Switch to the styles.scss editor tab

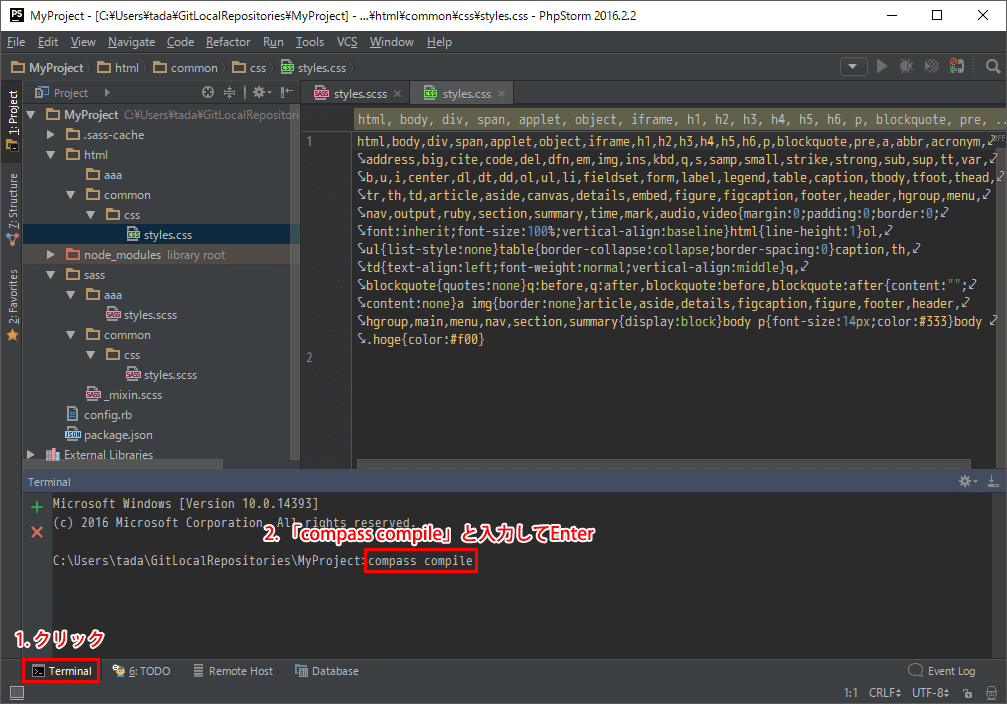tap(357, 94)
